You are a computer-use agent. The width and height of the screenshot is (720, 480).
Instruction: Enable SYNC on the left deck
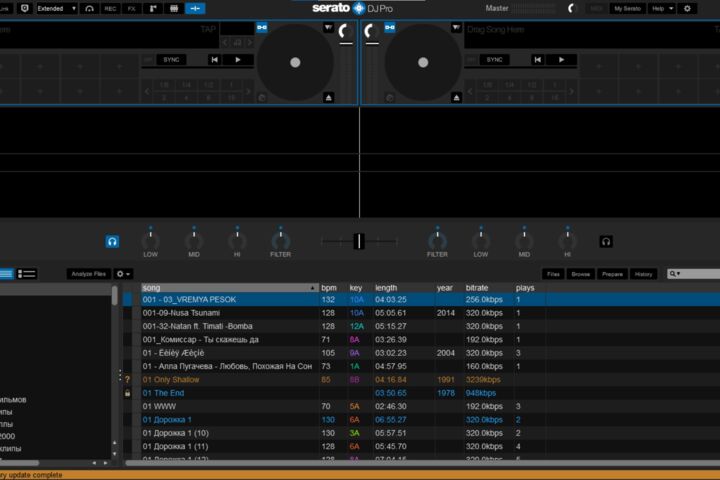(x=171, y=60)
